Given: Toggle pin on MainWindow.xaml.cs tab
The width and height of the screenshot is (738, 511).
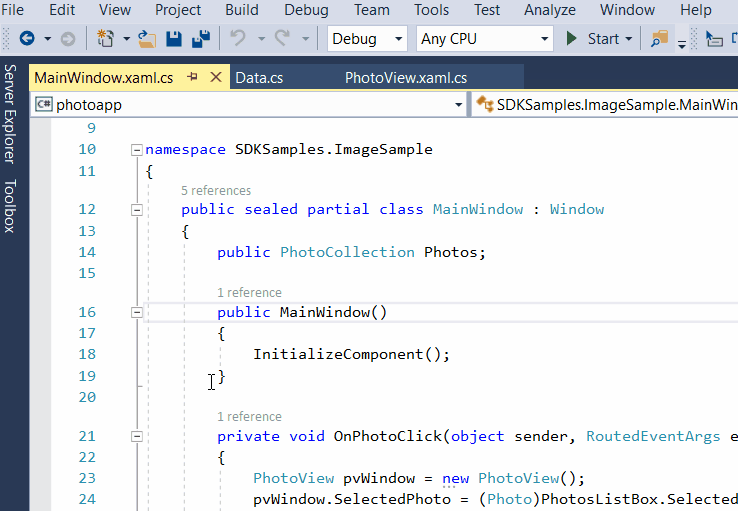Looking at the screenshot, I should 192,76.
